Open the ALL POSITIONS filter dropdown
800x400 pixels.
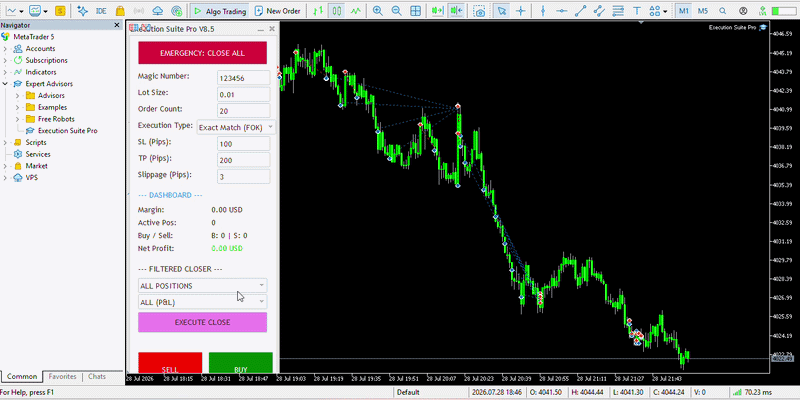[x=203, y=286]
